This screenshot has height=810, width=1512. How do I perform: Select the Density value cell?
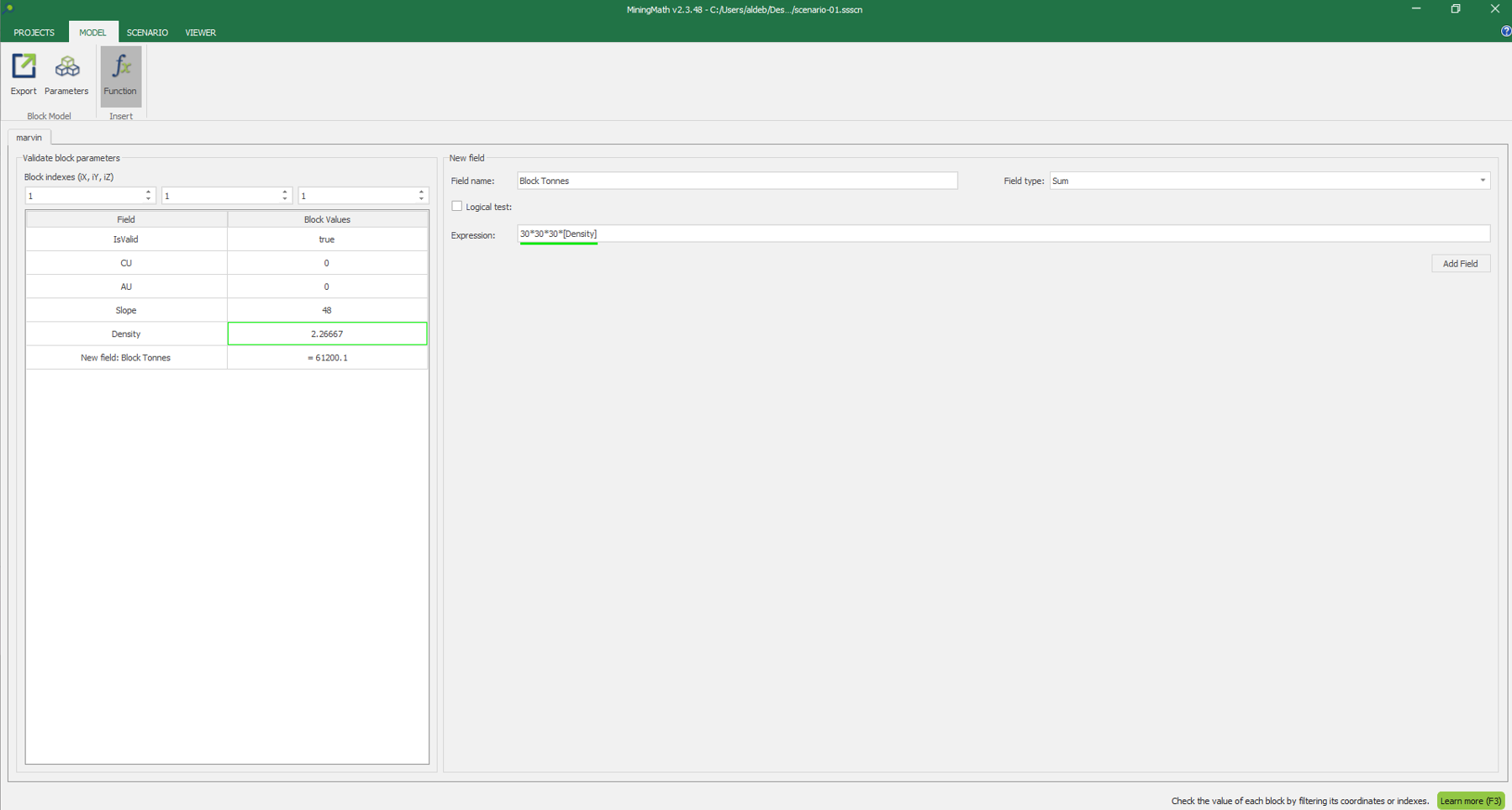tap(327, 334)
